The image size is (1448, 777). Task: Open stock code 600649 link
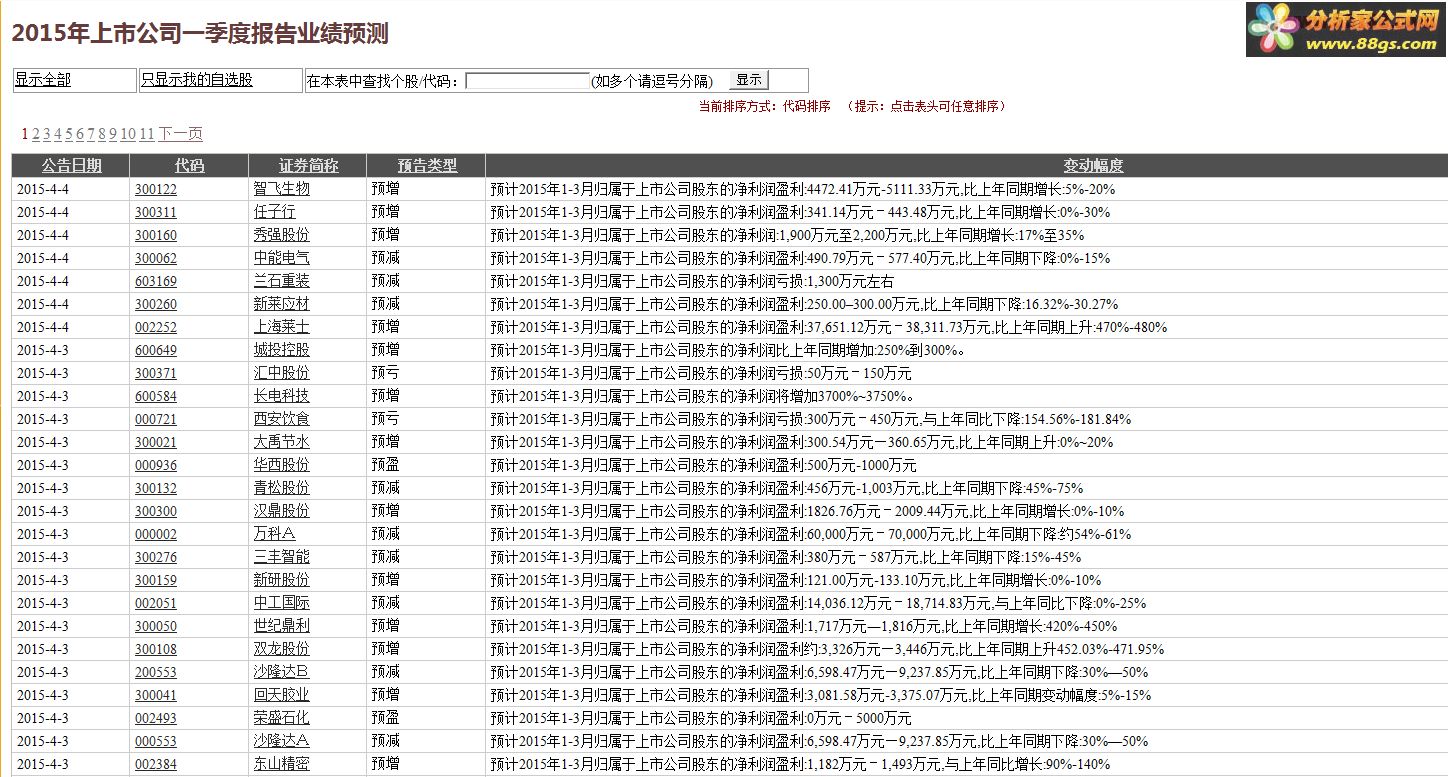(x=156, y=350)
